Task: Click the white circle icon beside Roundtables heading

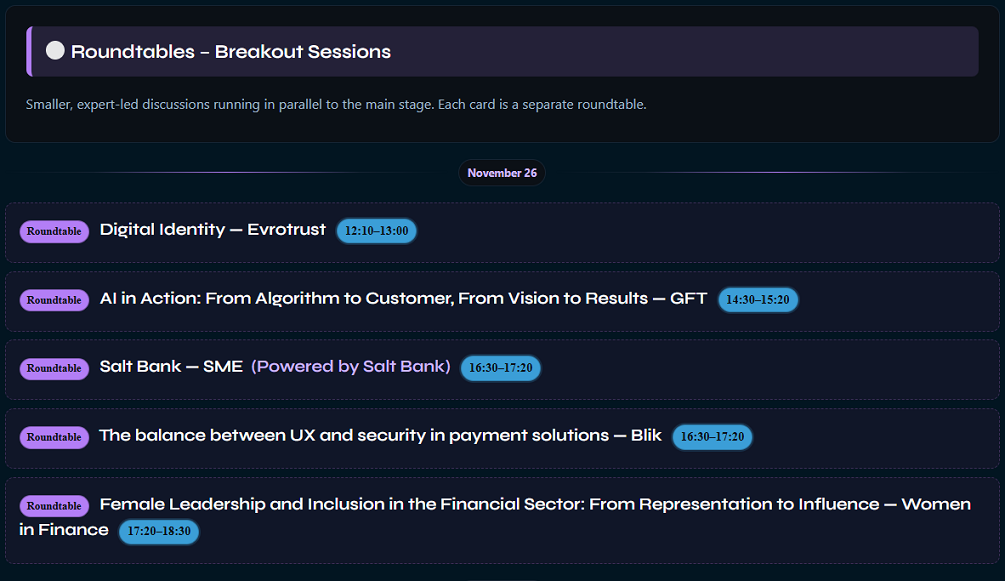Action: coord(56,51)
